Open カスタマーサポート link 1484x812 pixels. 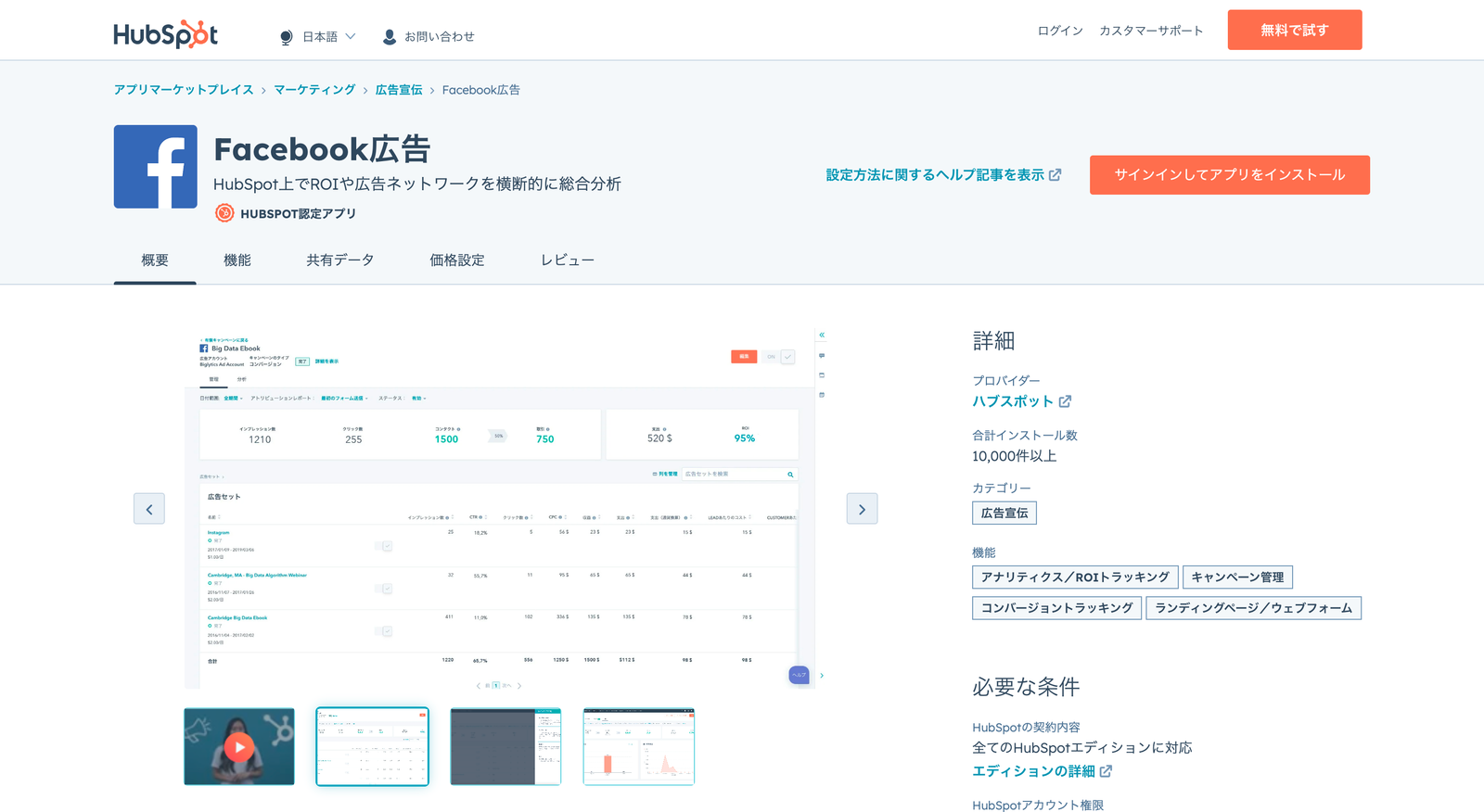coord(1151,31)
